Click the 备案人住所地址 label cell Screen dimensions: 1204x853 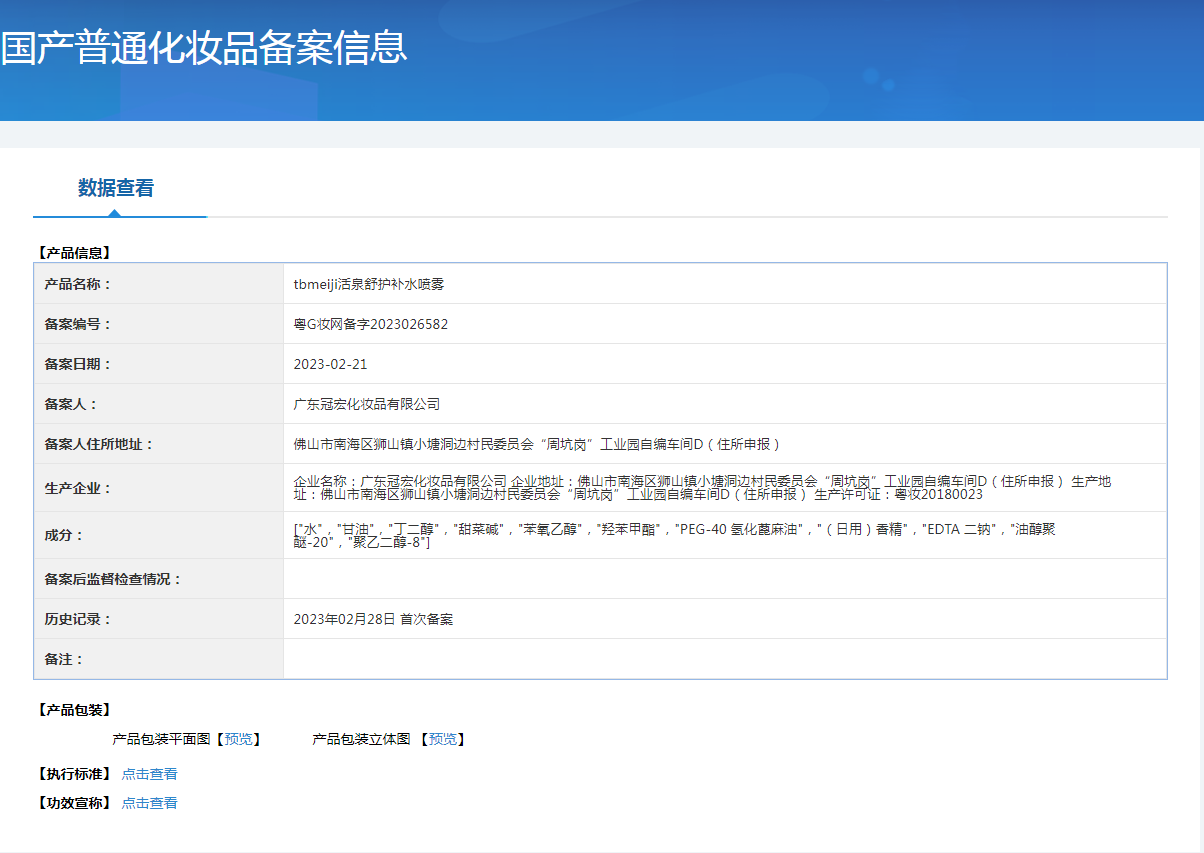click(x=159, y=444)
